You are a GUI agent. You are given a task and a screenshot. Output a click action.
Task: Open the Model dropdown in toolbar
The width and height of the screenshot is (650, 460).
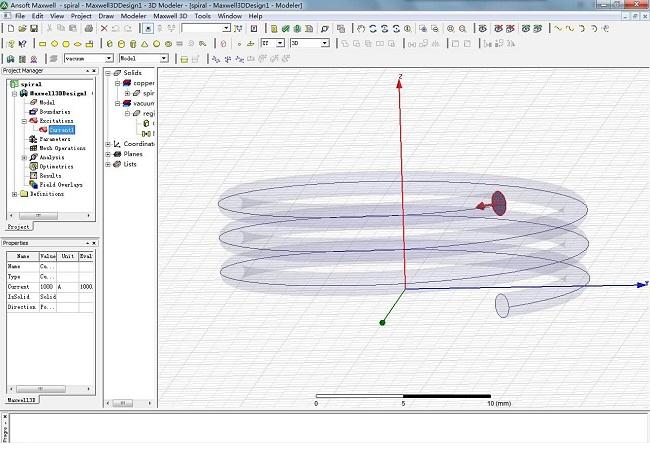[x=164, y=58]
